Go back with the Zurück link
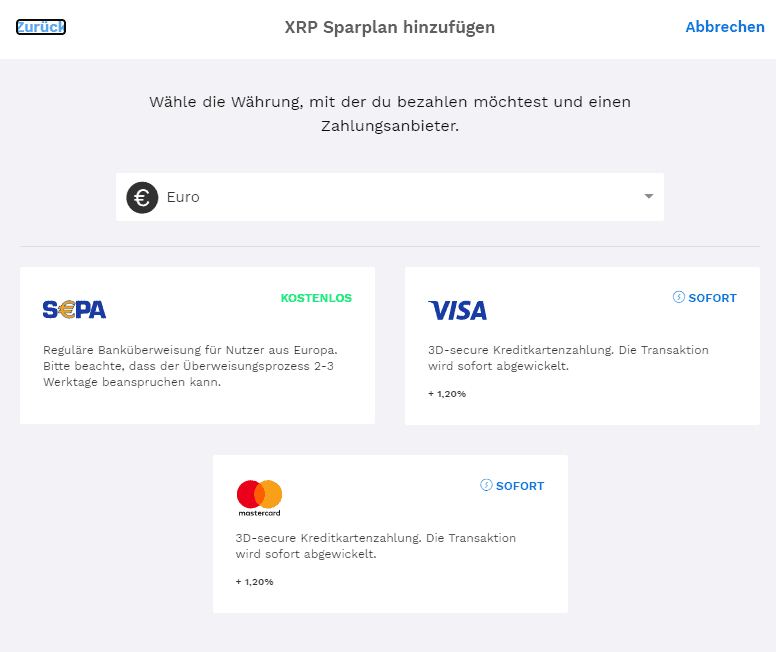The image size is (776, 652). [x=41, y=27]
